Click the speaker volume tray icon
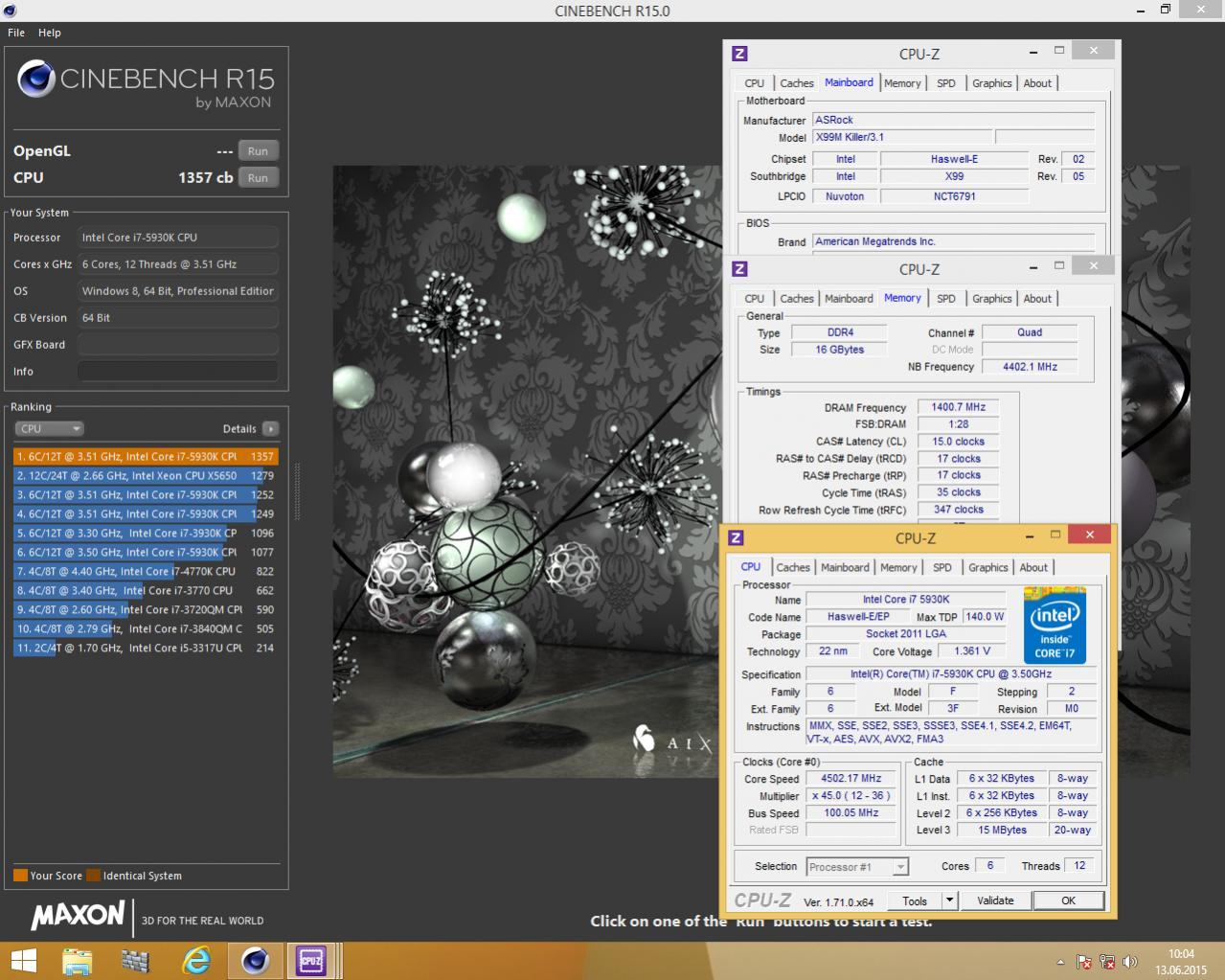The image size is (1225, 980). point(1130,962)
